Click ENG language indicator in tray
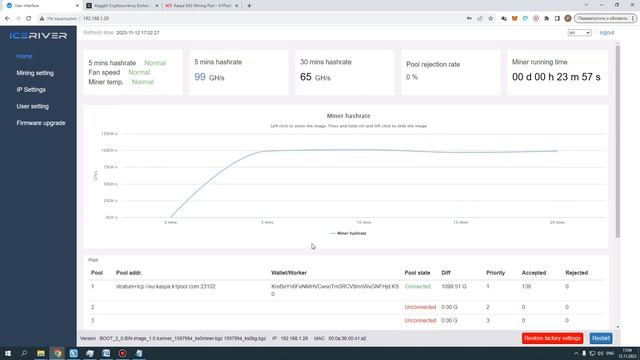The height and width of the screenshot is (360, 640). pyautogui.click(x=610, y=353)
